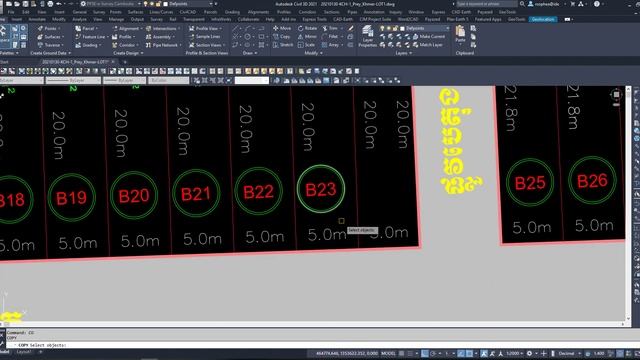Toggle the layer lightbulb on/off in Layers panel

click(382, 28)
